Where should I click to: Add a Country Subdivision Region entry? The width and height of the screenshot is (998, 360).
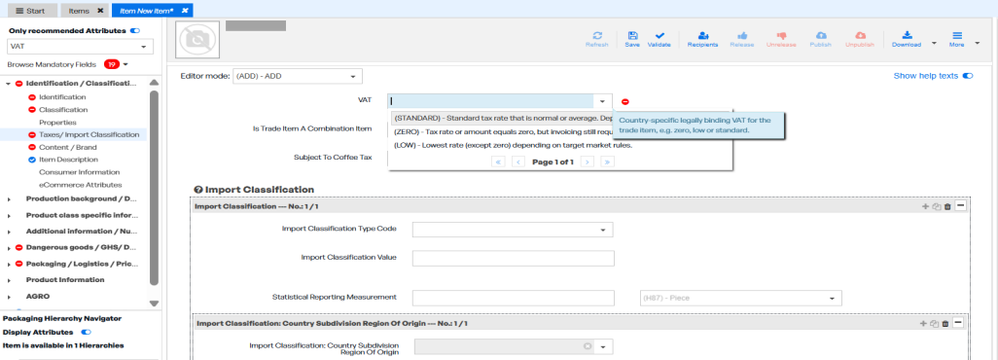(924, 323)
